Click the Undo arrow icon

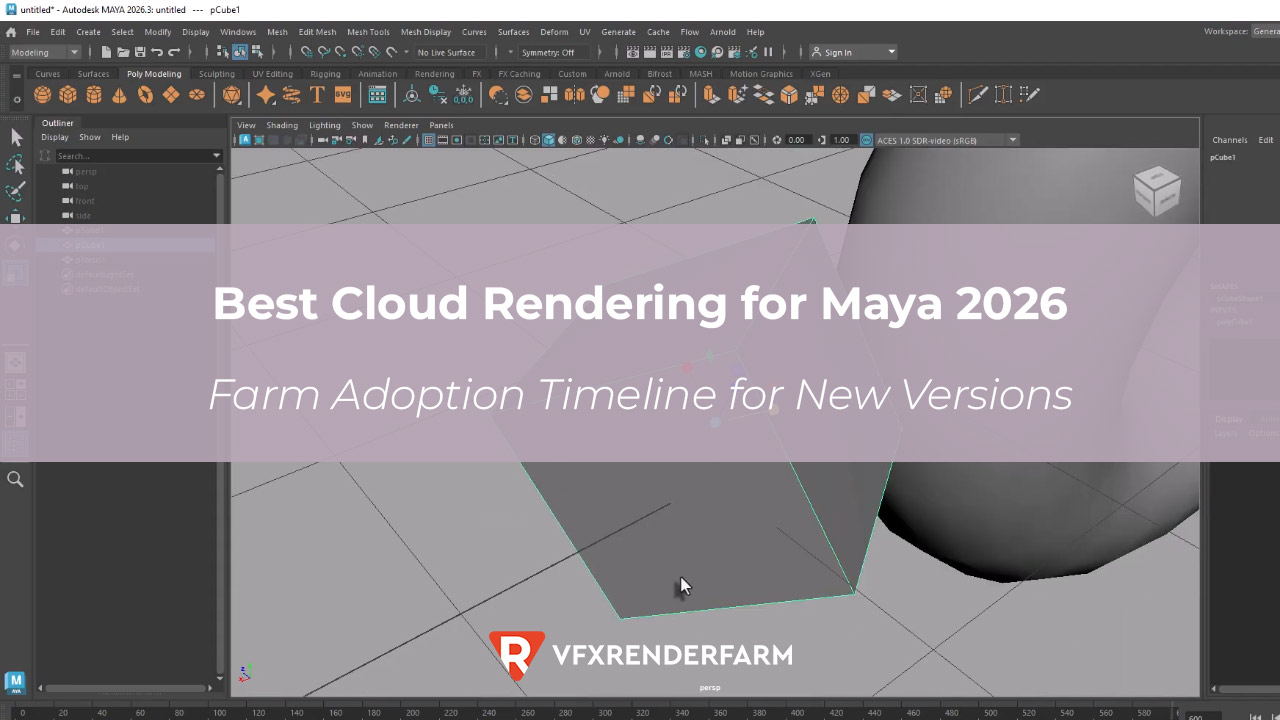157,52
